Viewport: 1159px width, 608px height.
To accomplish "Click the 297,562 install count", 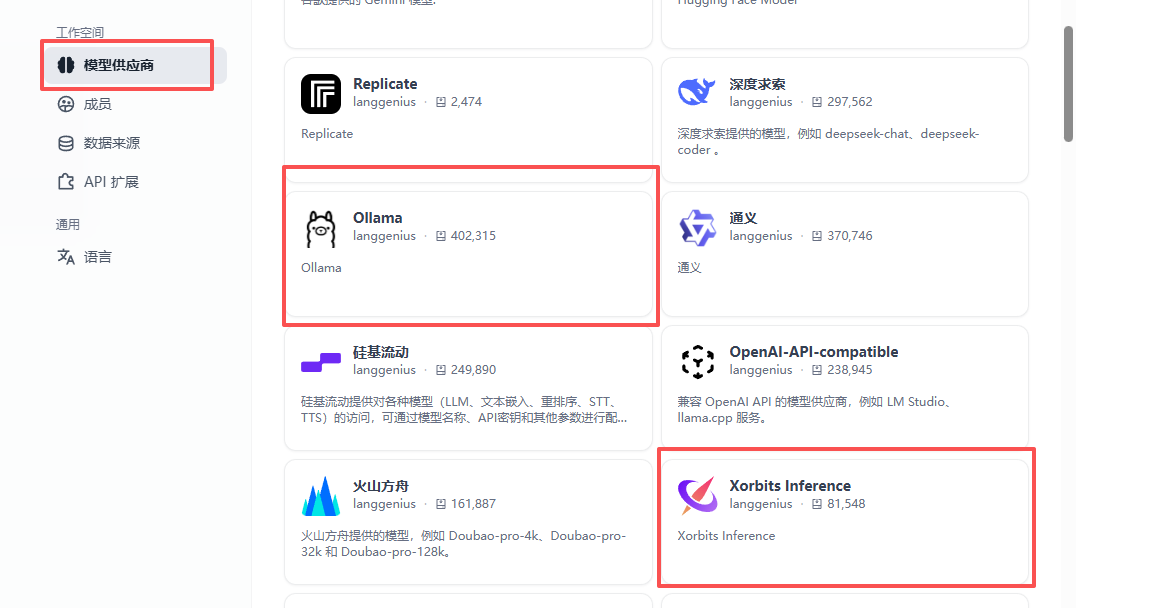I will coord(849,102).
